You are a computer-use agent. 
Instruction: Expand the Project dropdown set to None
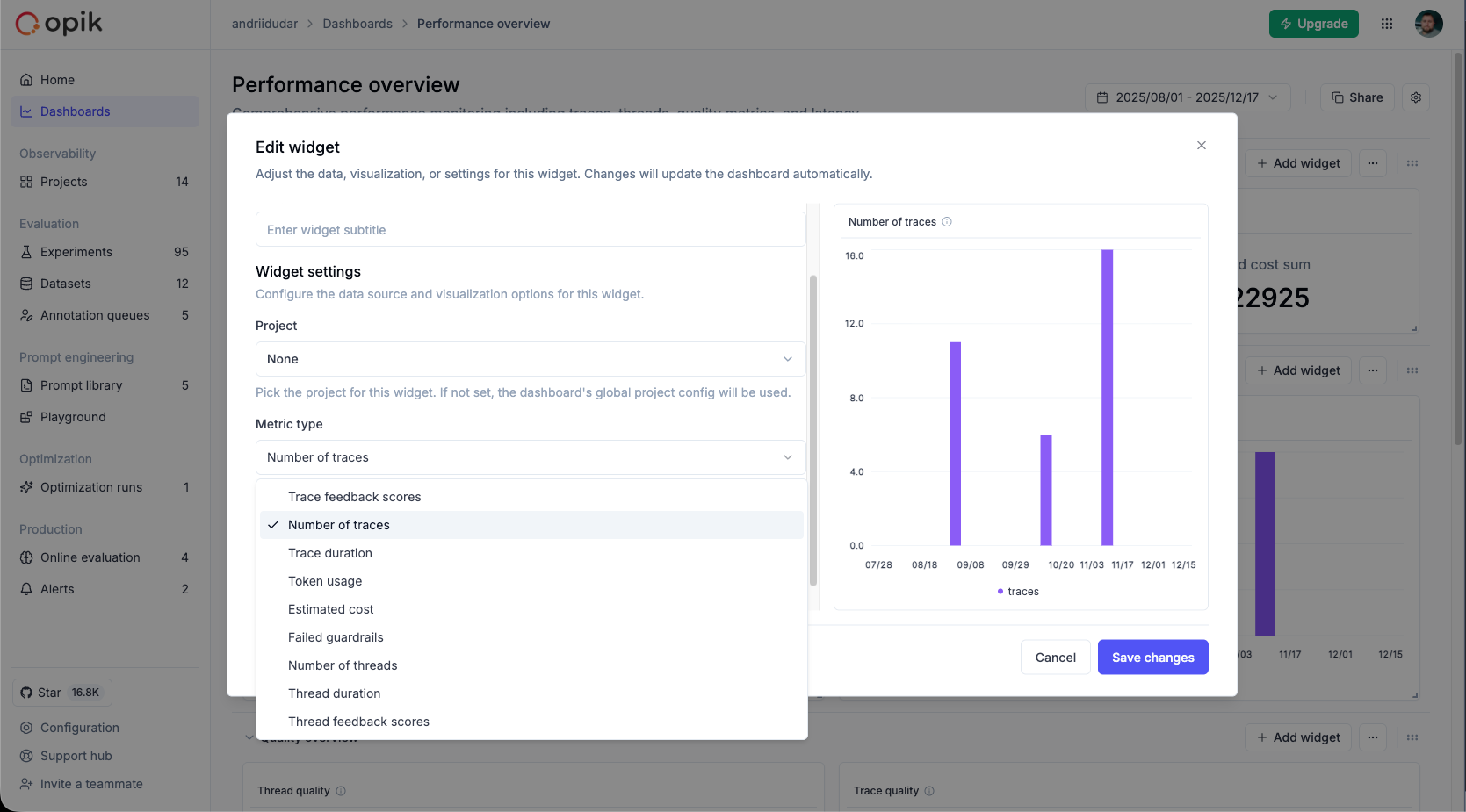(530, 359)
